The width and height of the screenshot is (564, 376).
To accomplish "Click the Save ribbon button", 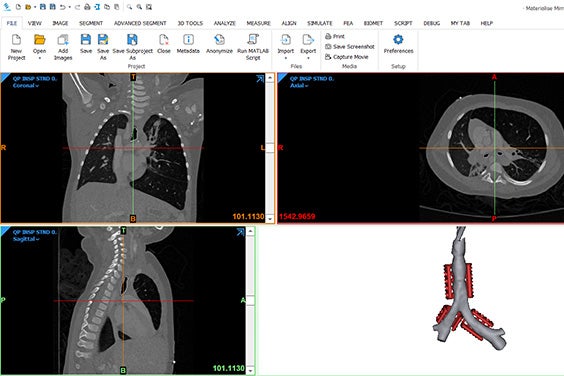I will click(86, 44).
